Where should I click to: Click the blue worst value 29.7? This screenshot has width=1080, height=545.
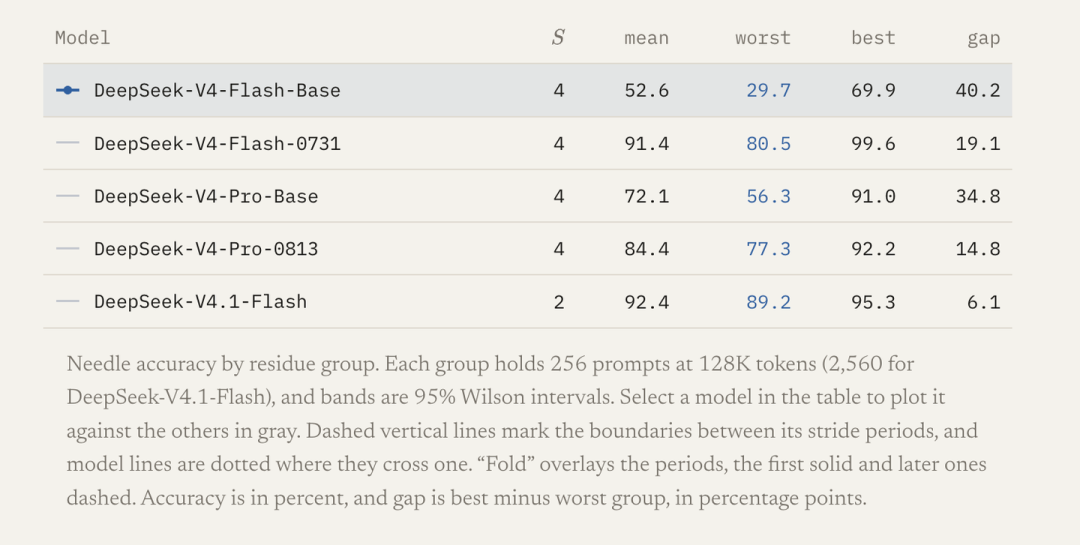pyautogui.click(x=769, y=90)
